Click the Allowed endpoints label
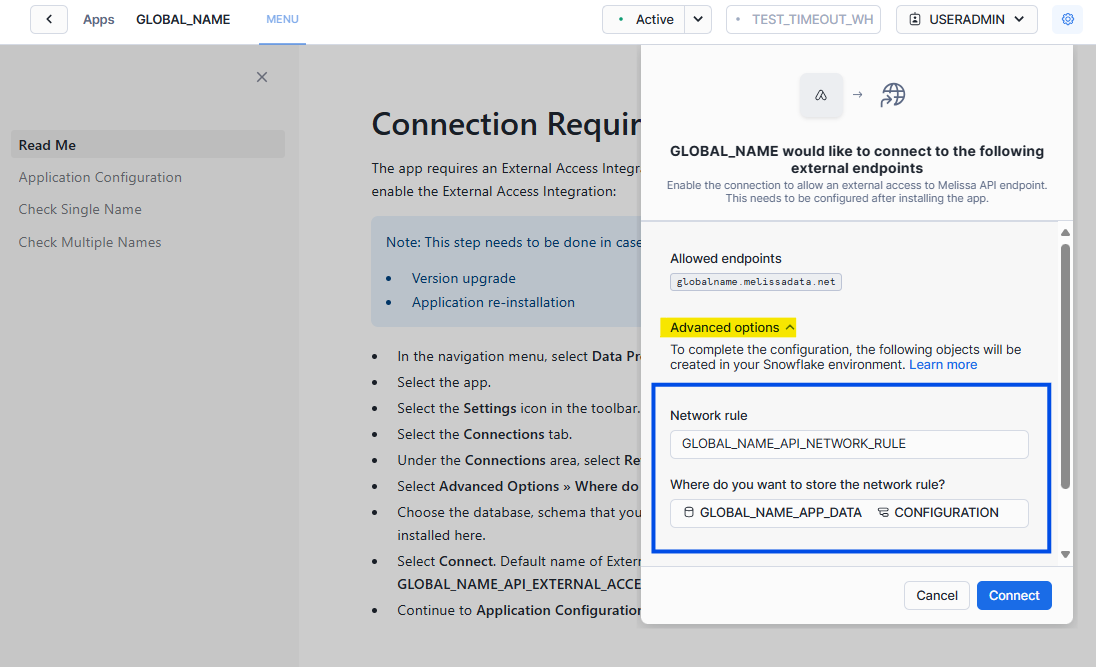Viewport: 1096px width, 667px height. tap(726, 259)
